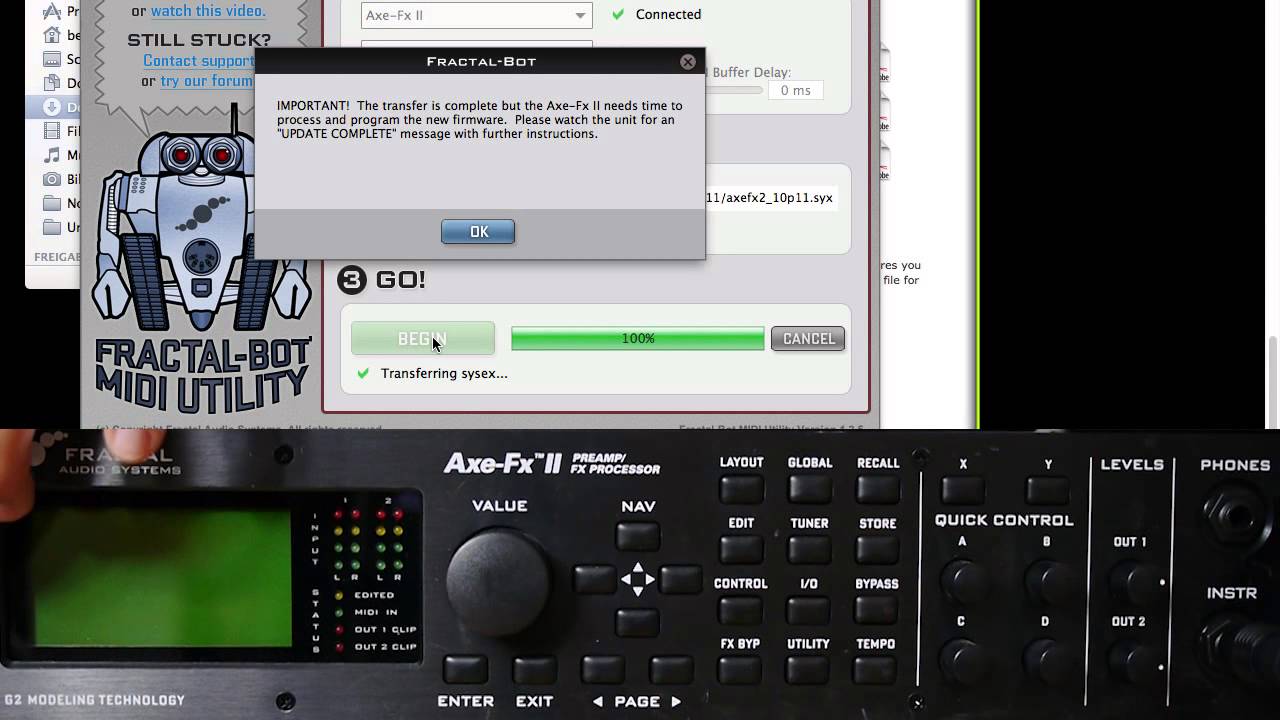Open Applications in the Finder sidebar
The width and height of the screenshot is (1280, 720).
click(x=50, y=11)
